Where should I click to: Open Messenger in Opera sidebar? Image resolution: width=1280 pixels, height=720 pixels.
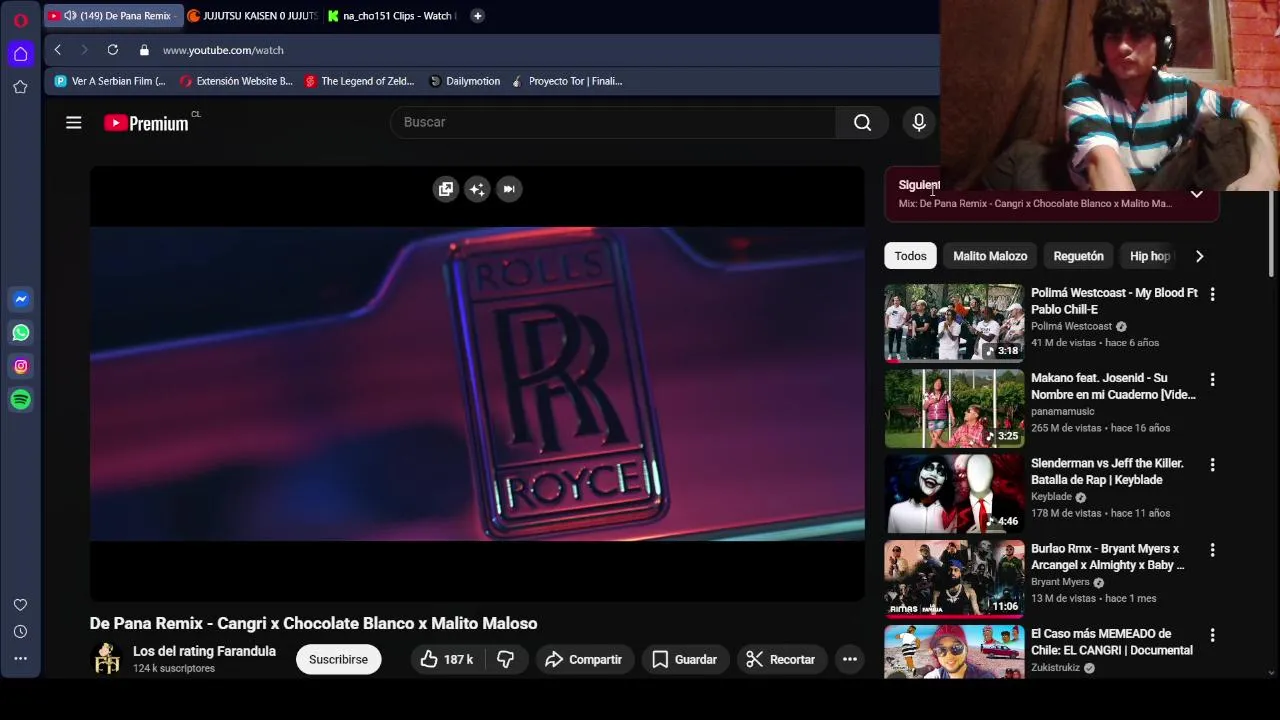(20, 299)
